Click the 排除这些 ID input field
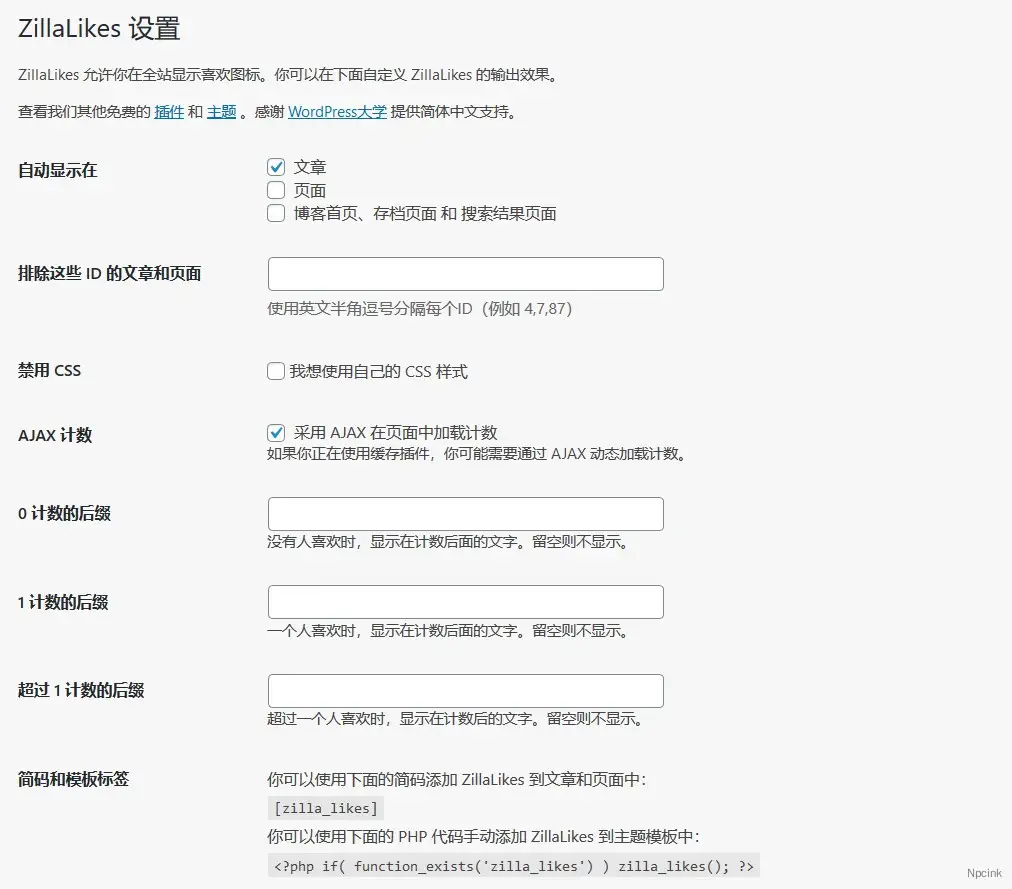1012x889 pixels. (x=465, y=273)
